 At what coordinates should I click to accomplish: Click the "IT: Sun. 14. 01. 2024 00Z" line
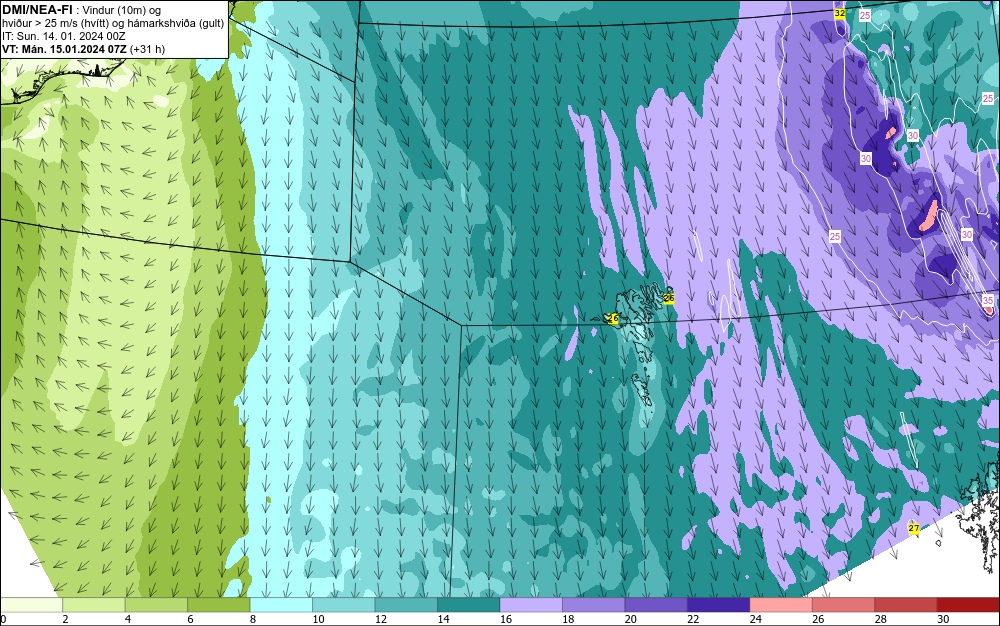64,36
